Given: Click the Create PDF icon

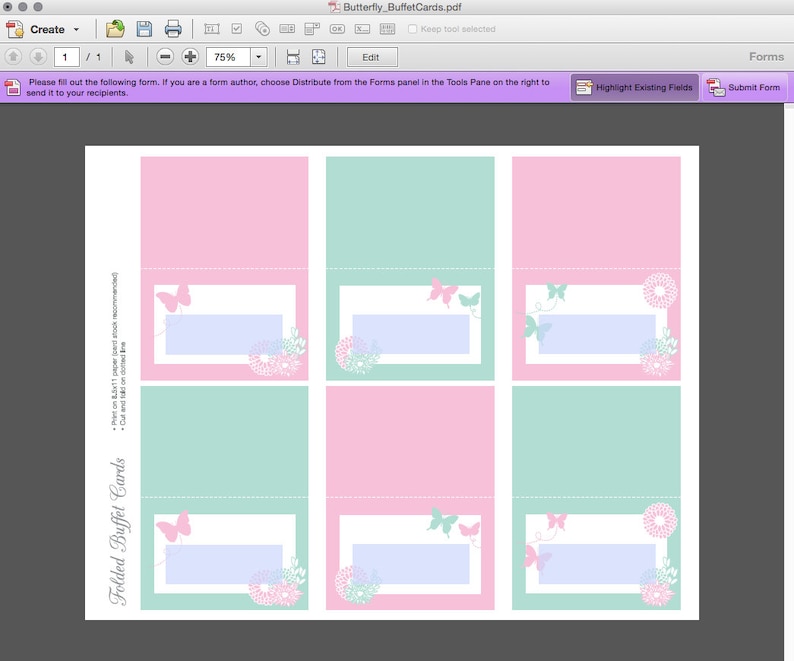Looking at the screenshot, I should [x=15, y=29].
